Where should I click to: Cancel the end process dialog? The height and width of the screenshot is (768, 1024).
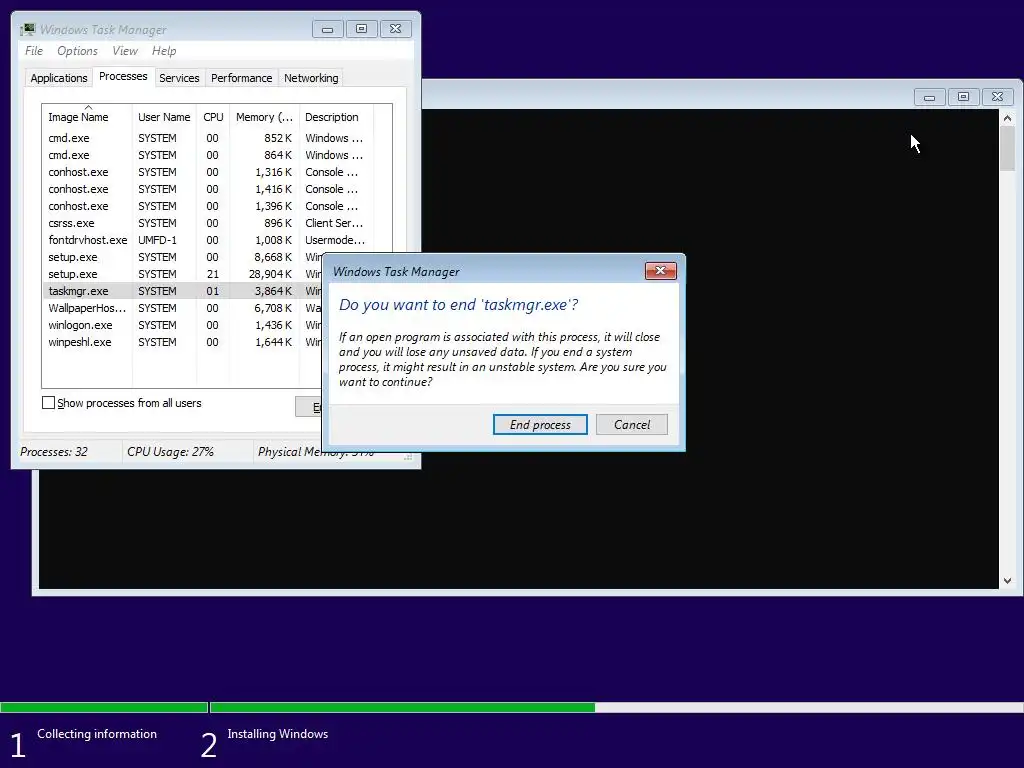(632, 424)
